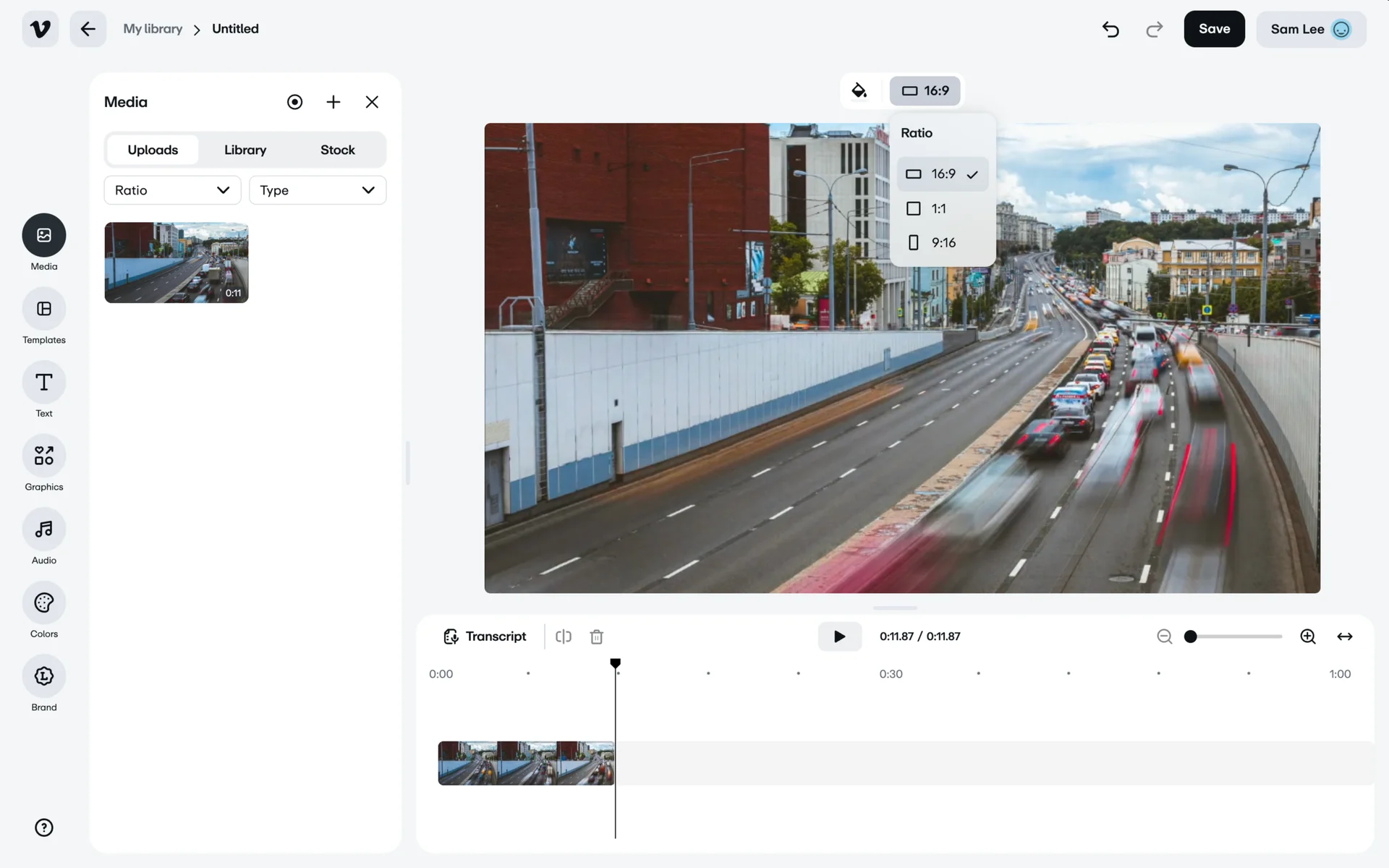The image size is (1389, 868).
Task: Switch to the Library tab
Action: [245, 150]
